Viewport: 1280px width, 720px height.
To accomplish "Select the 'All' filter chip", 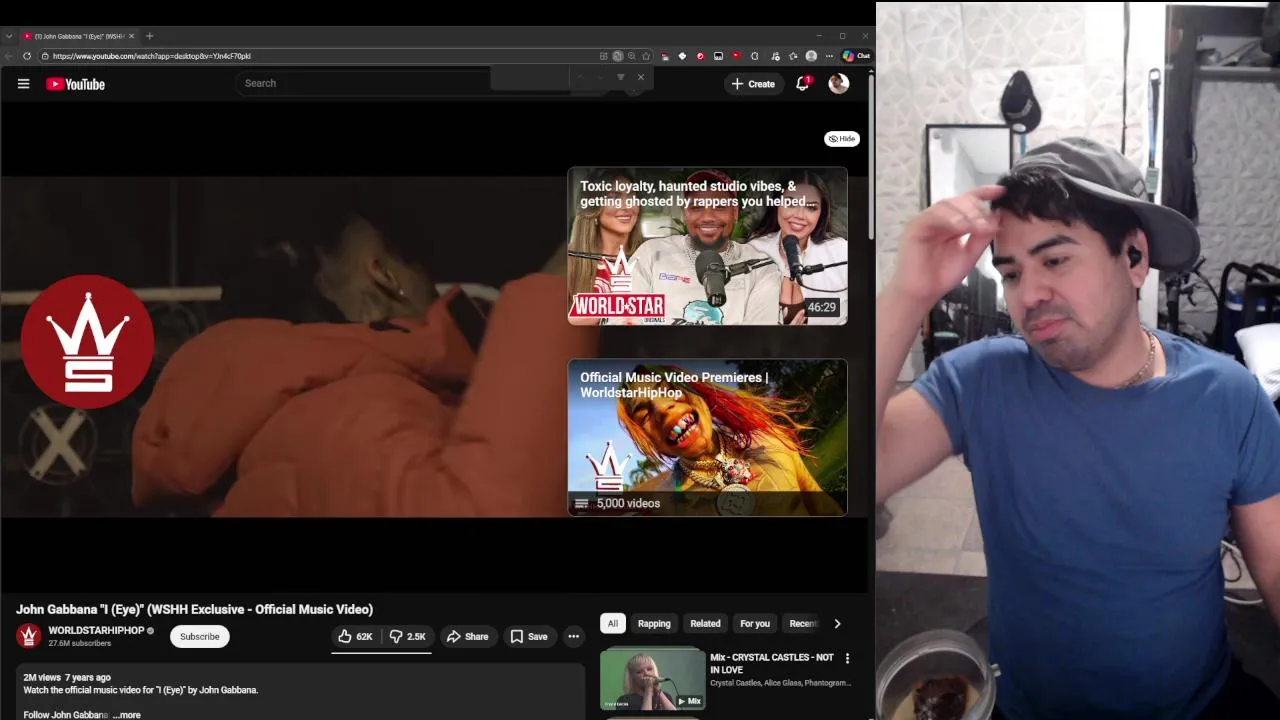I will pyautogui.click(x=613, y=624).
